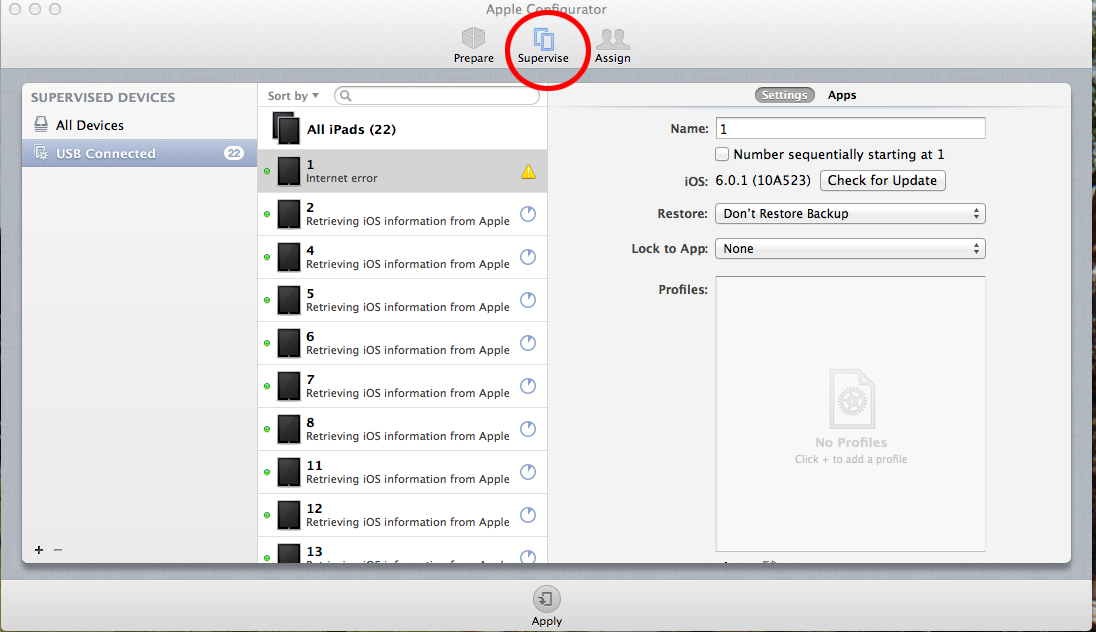This screenshot has width=1096, height=632.
Task: Click progress indicator for device 11
Action: (528, 472)
